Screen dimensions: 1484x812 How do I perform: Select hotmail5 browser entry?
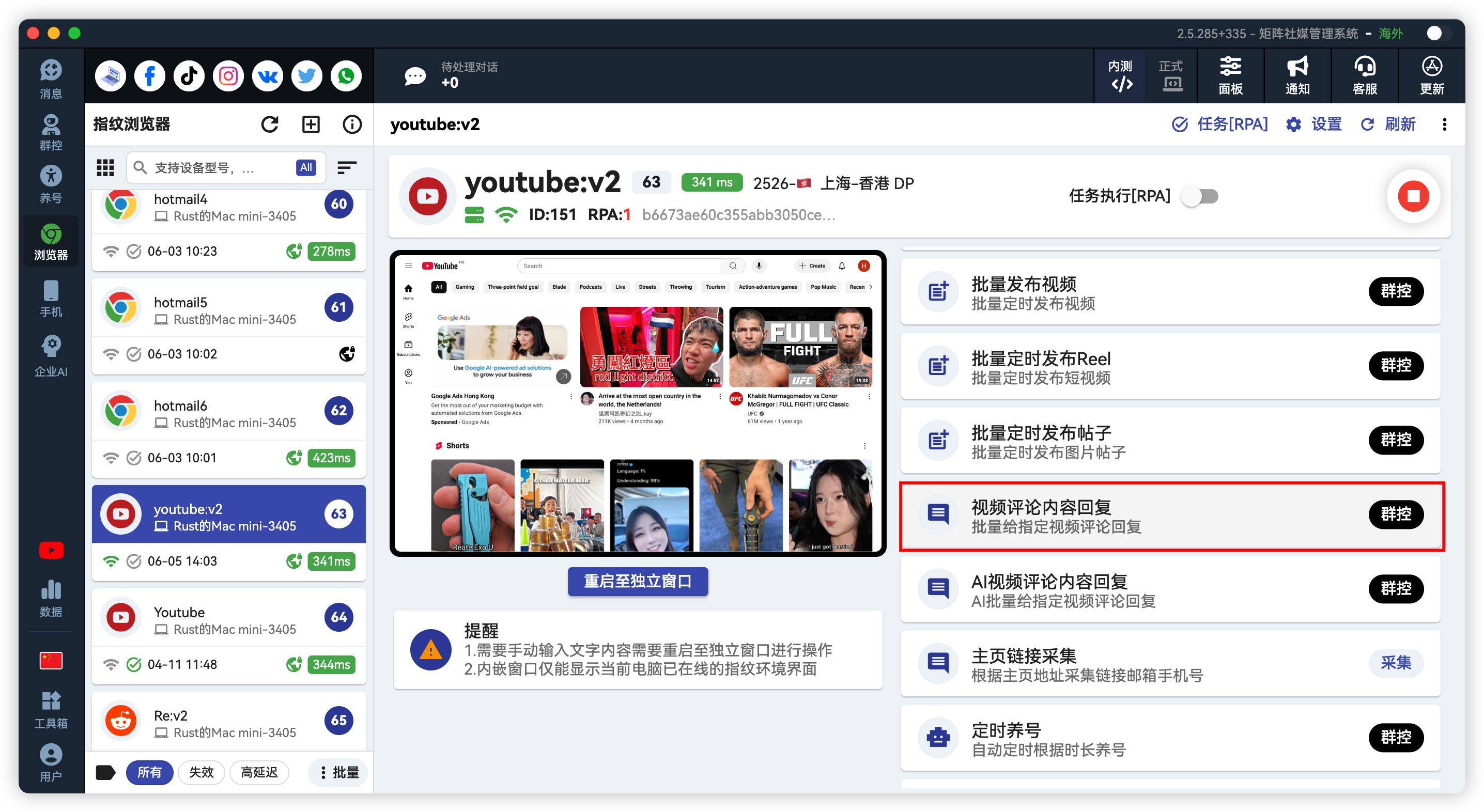tap(229, 326)
